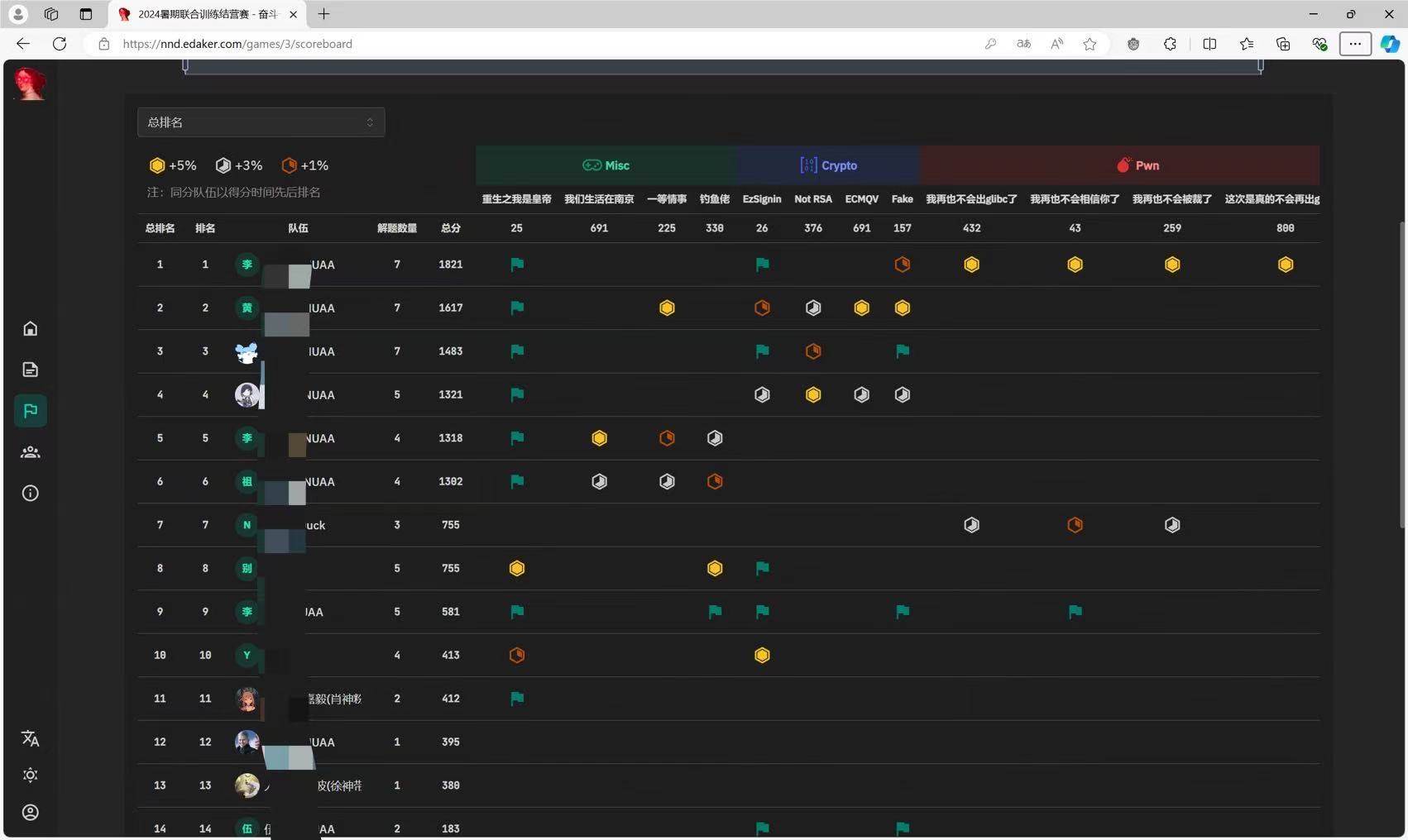Screen dimensions: 1408x840
Task: Click the page vertical scrollbar
Action: [x=1401, y=372]
